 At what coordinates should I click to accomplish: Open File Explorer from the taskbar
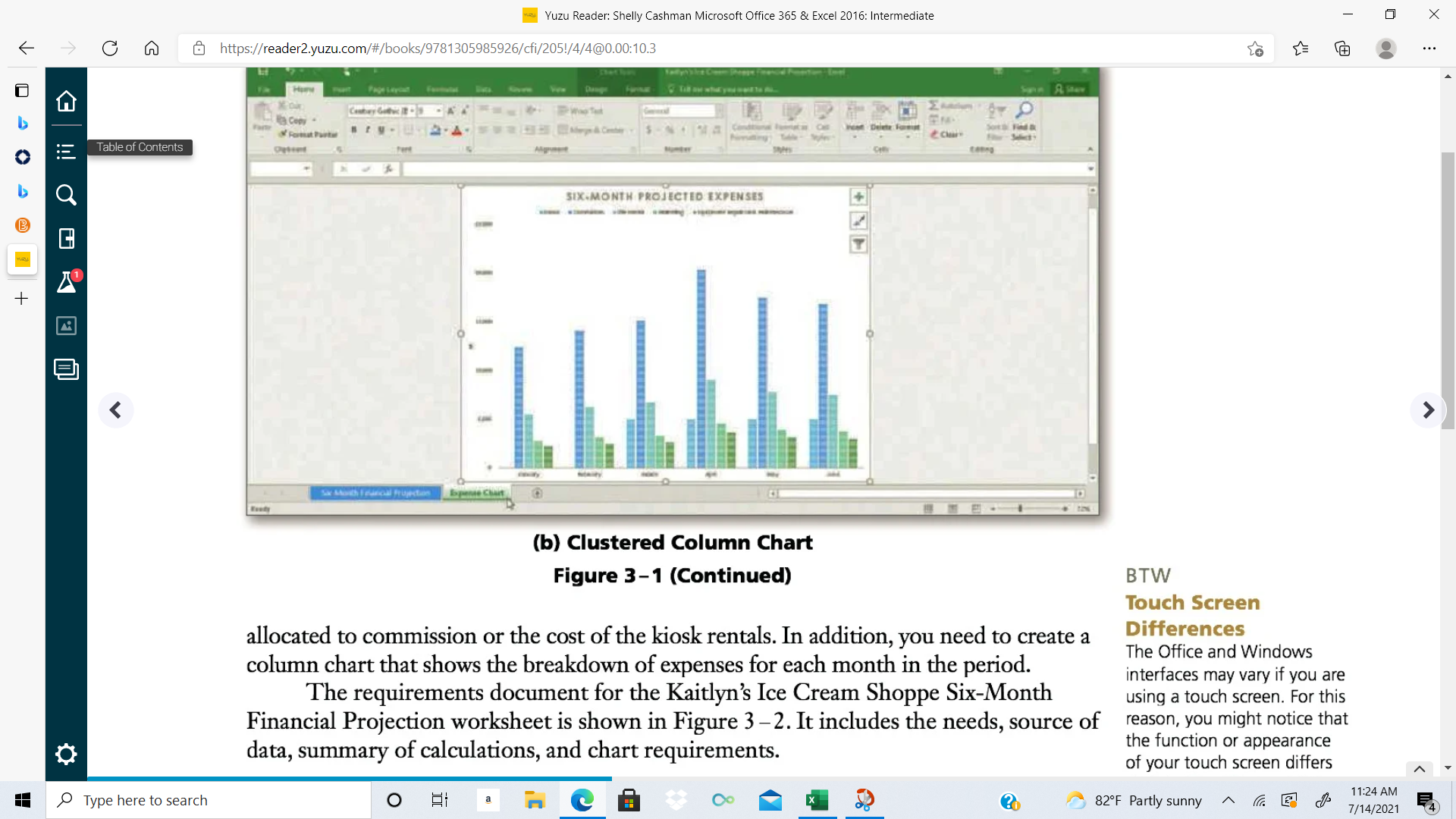535,800
